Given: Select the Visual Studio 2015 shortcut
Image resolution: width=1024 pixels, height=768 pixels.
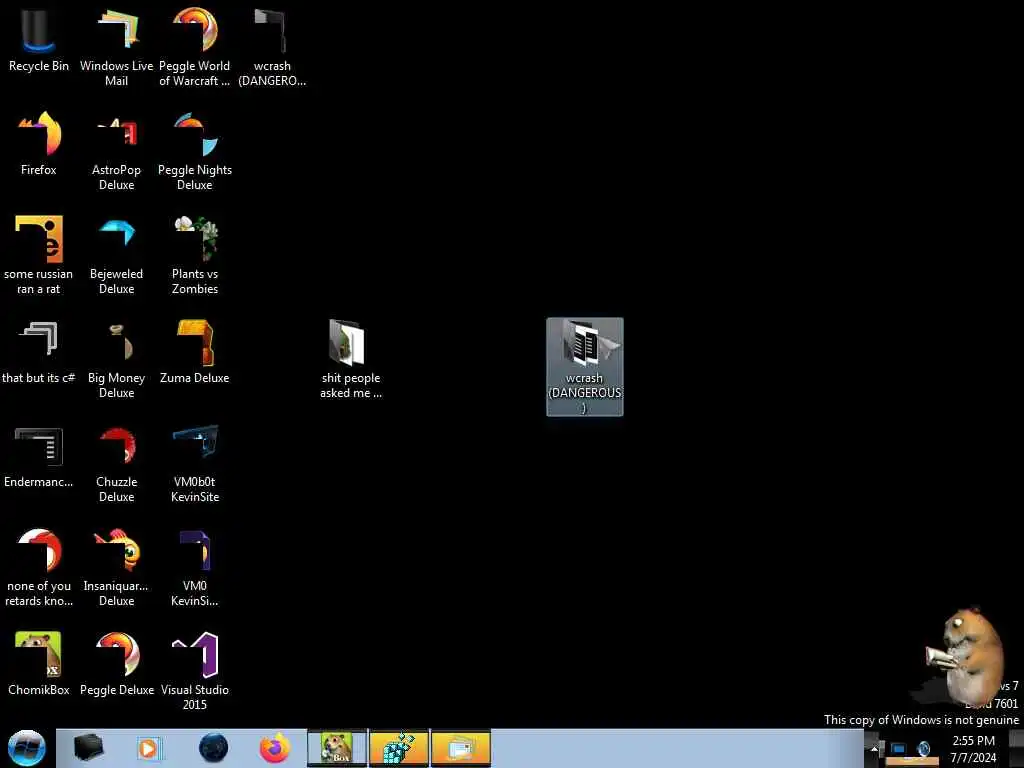Looking at the screenshot, I should [195, 671].
